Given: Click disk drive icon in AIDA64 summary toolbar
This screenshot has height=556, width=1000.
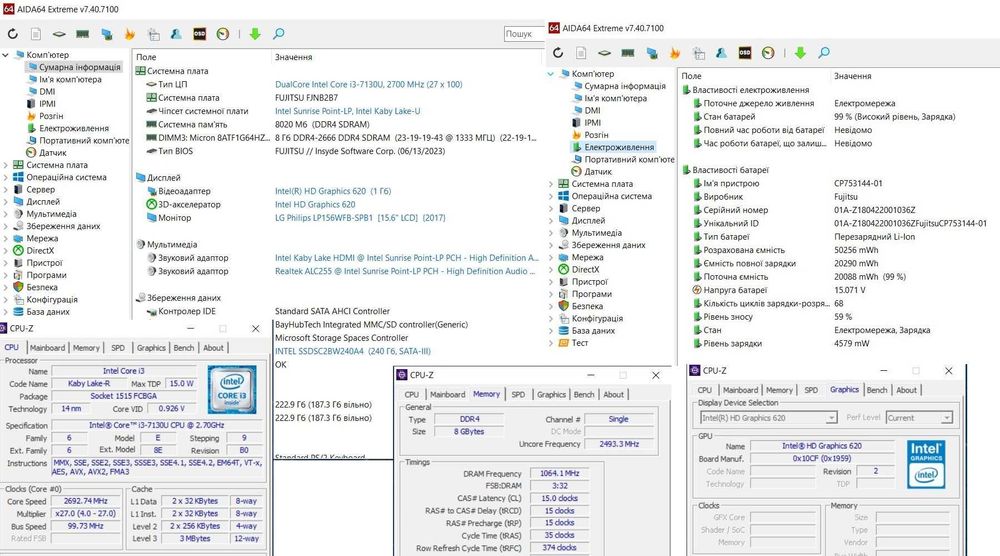Looking at the screenshot, I should 59,34.
